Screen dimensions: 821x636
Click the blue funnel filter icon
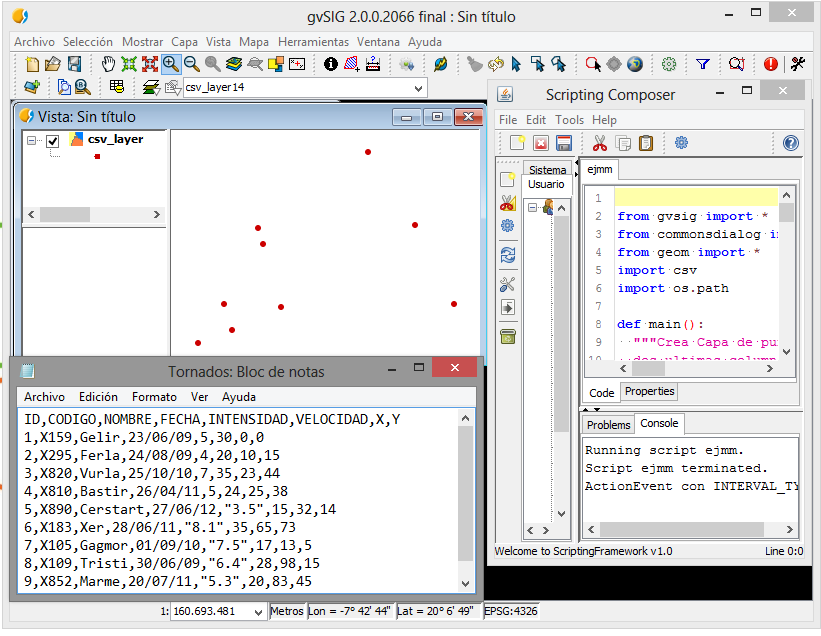coord(703,64)
